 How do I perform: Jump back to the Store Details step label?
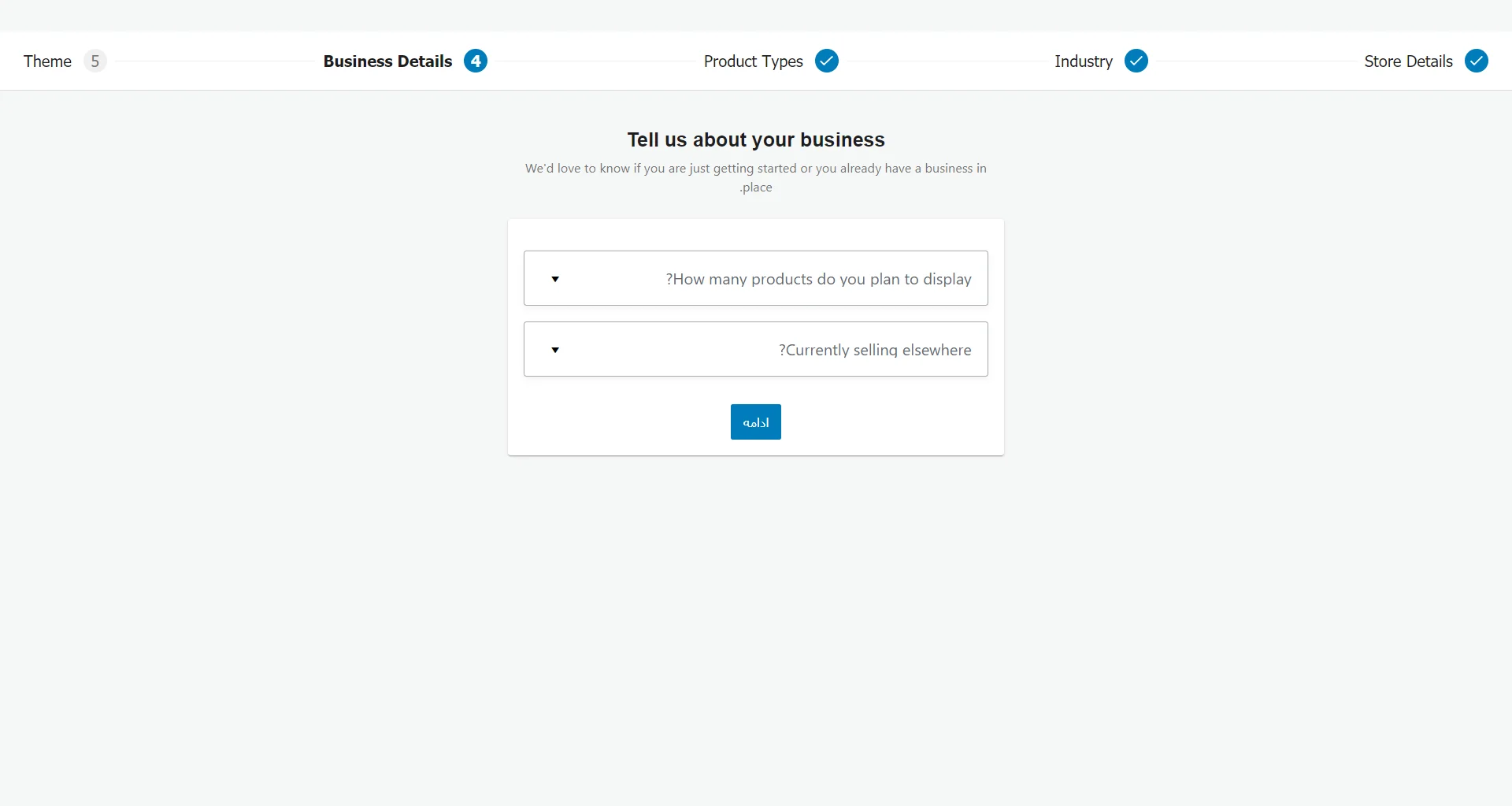coord(1408,61)
